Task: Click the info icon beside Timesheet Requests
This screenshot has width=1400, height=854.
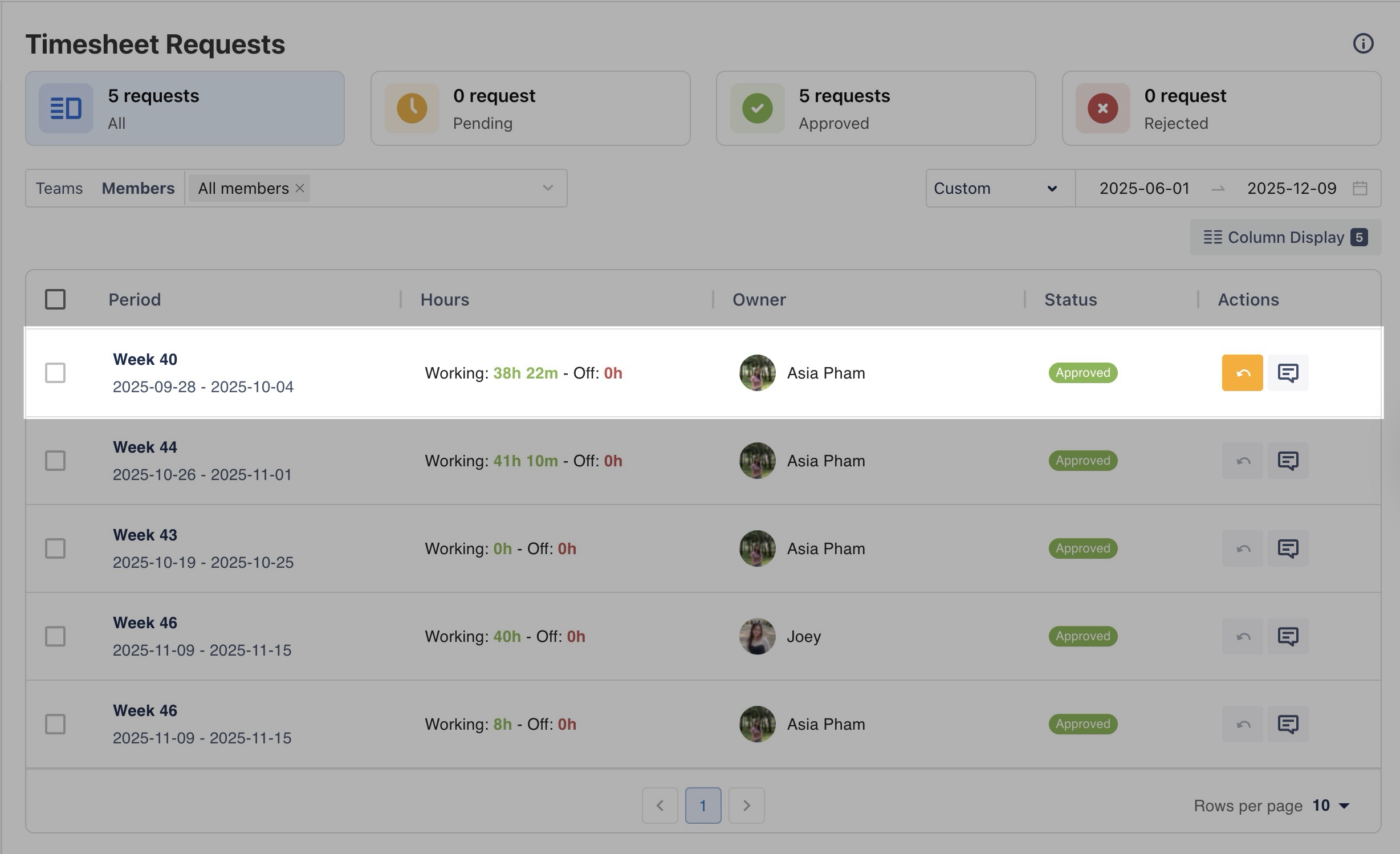Action: 1363,43
